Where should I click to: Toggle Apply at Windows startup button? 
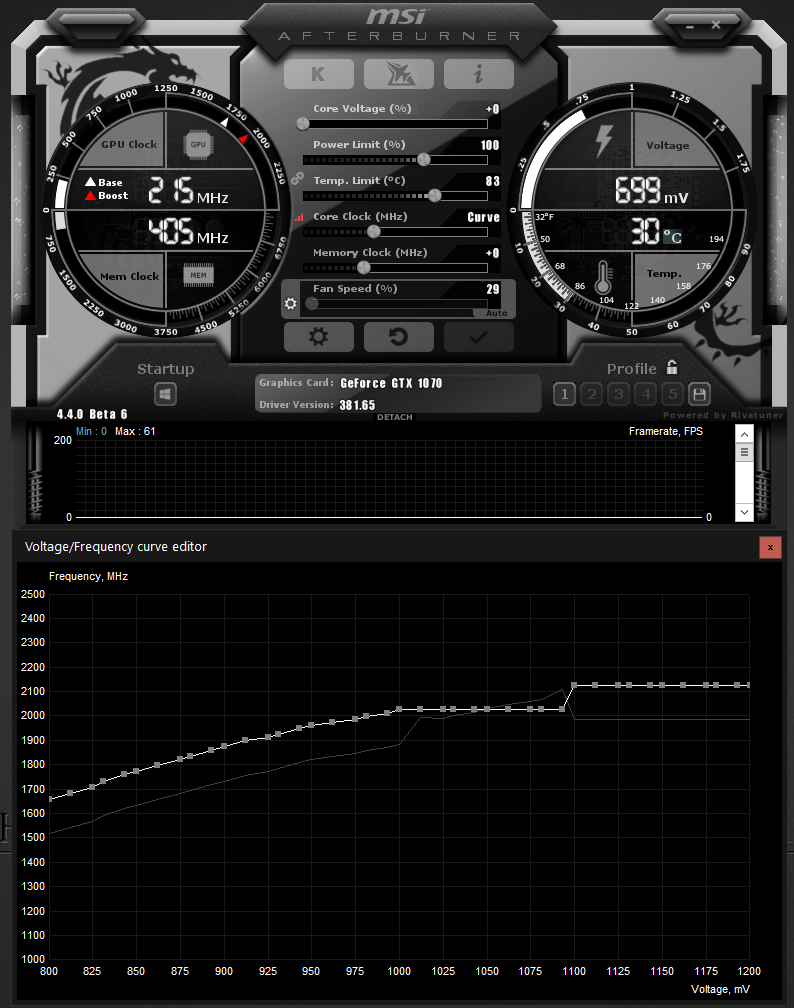pos(165,394)
